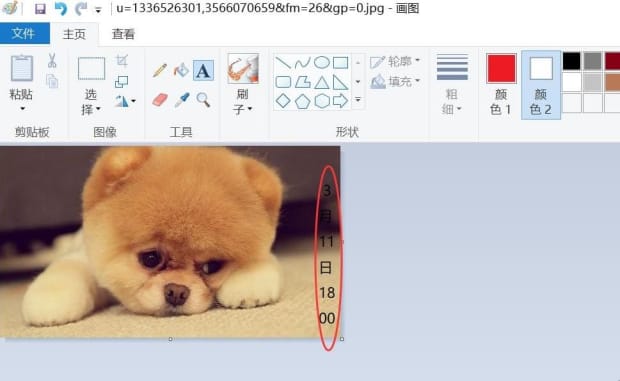
Task: Select the Right arrow shape
Action: click(x=340, y=101)
